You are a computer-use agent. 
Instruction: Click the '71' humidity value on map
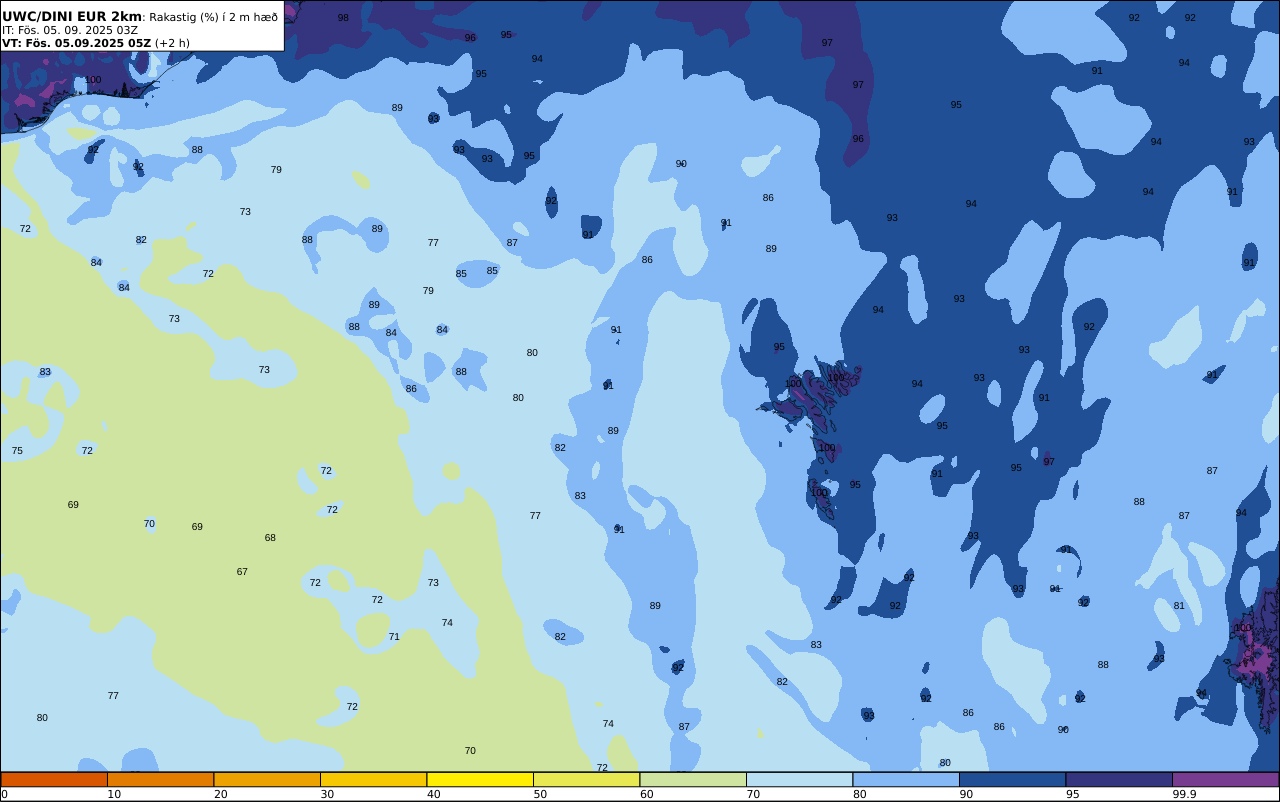pyautogui.click(x=394, y=637)
